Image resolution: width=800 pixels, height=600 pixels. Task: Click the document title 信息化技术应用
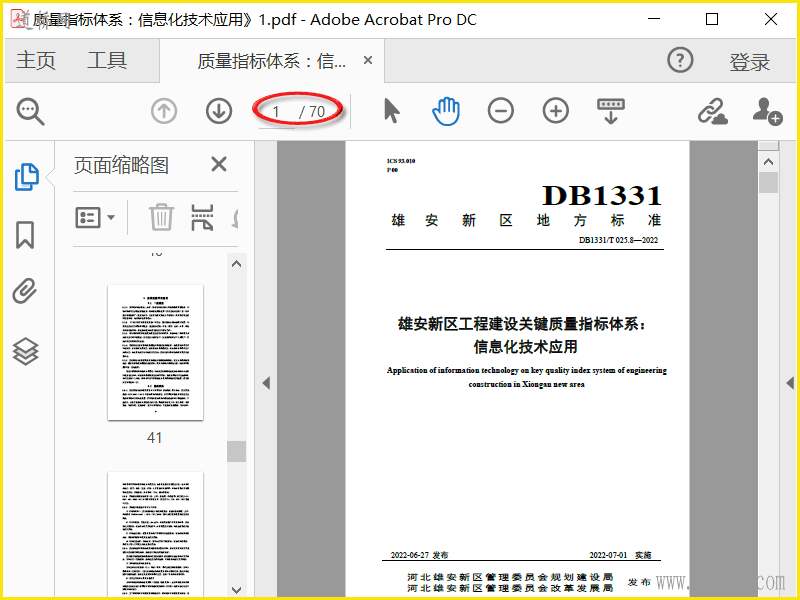(x=525, y=347)
